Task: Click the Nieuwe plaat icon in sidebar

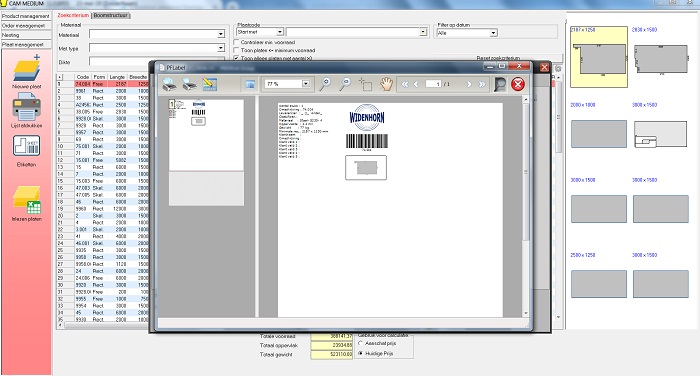Action: 27,68
